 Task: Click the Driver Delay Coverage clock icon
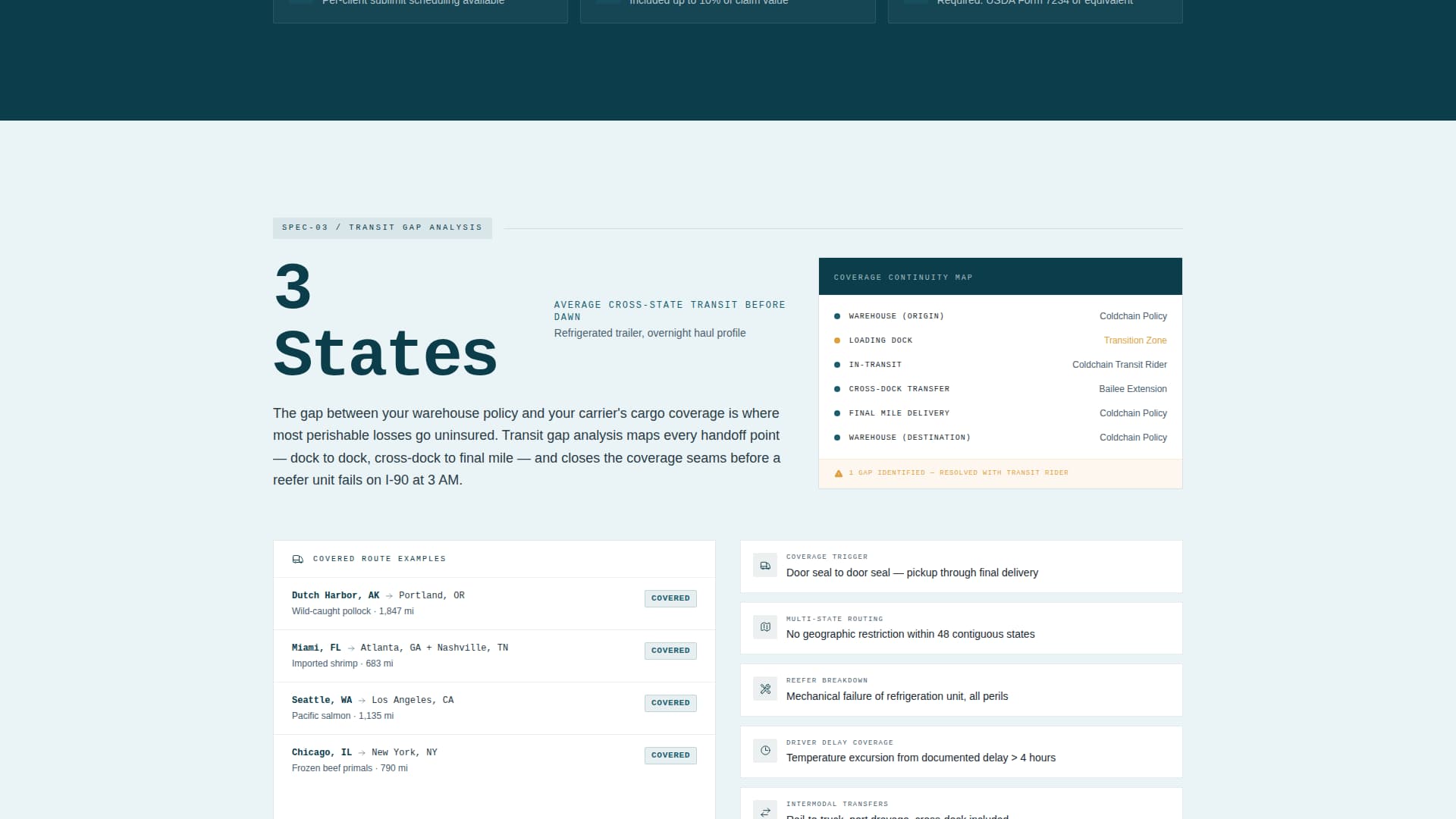click(x=765, y=751)
